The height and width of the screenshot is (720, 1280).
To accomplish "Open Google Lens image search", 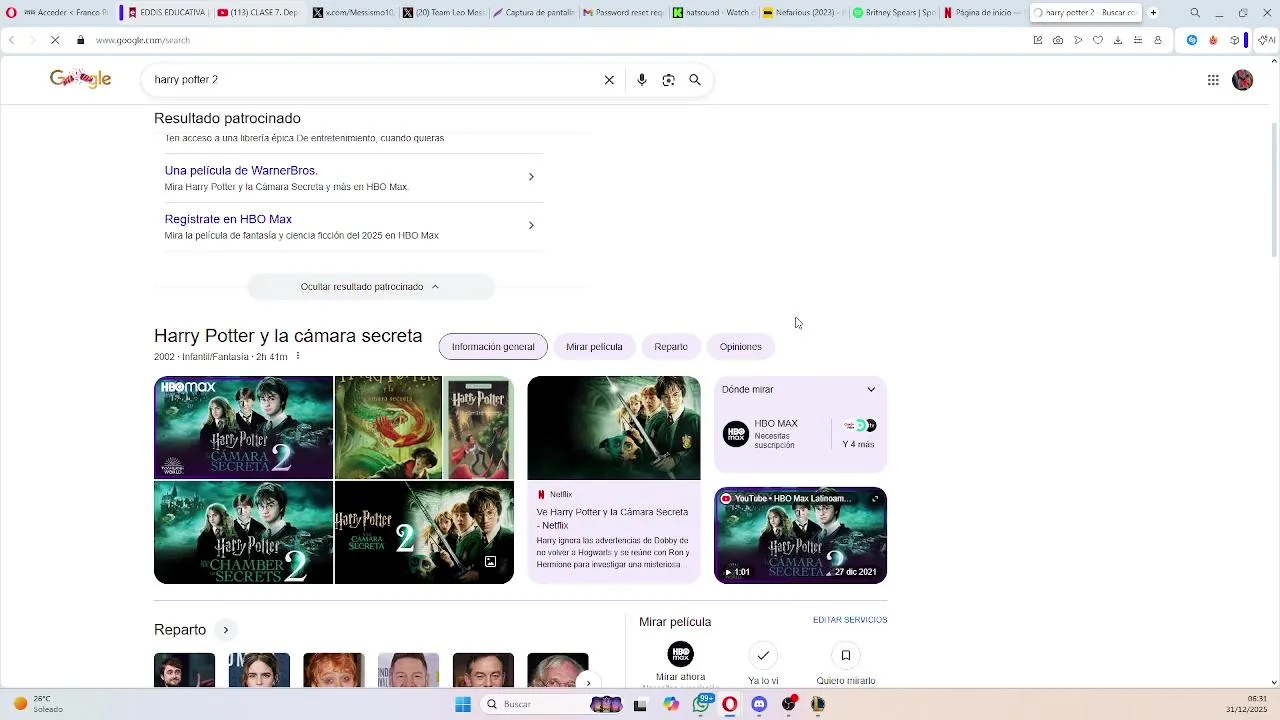I will click(x=669, y=80).
